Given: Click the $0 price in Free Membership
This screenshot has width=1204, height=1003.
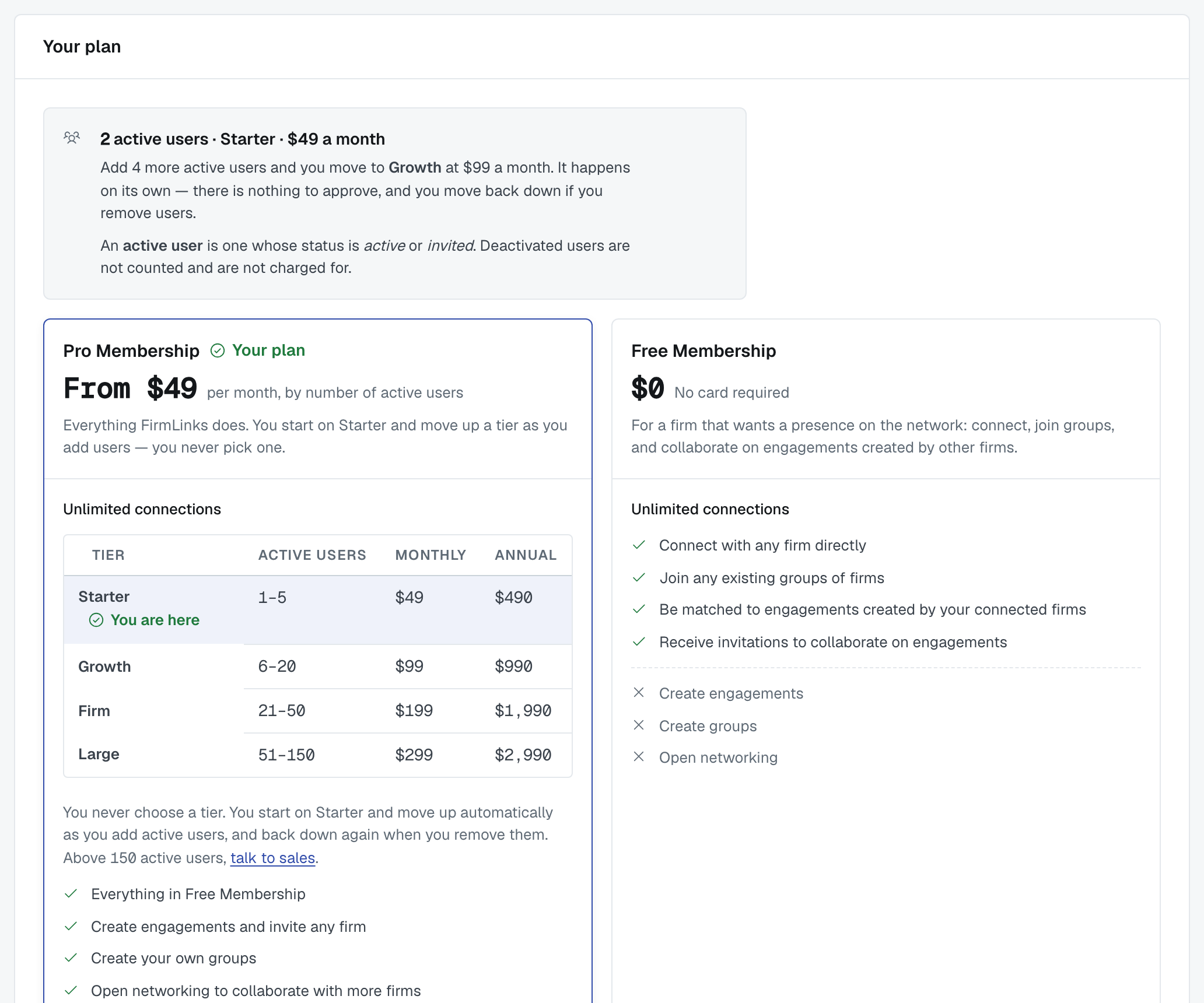Looking at the screenshot, I should coord(647,388).
